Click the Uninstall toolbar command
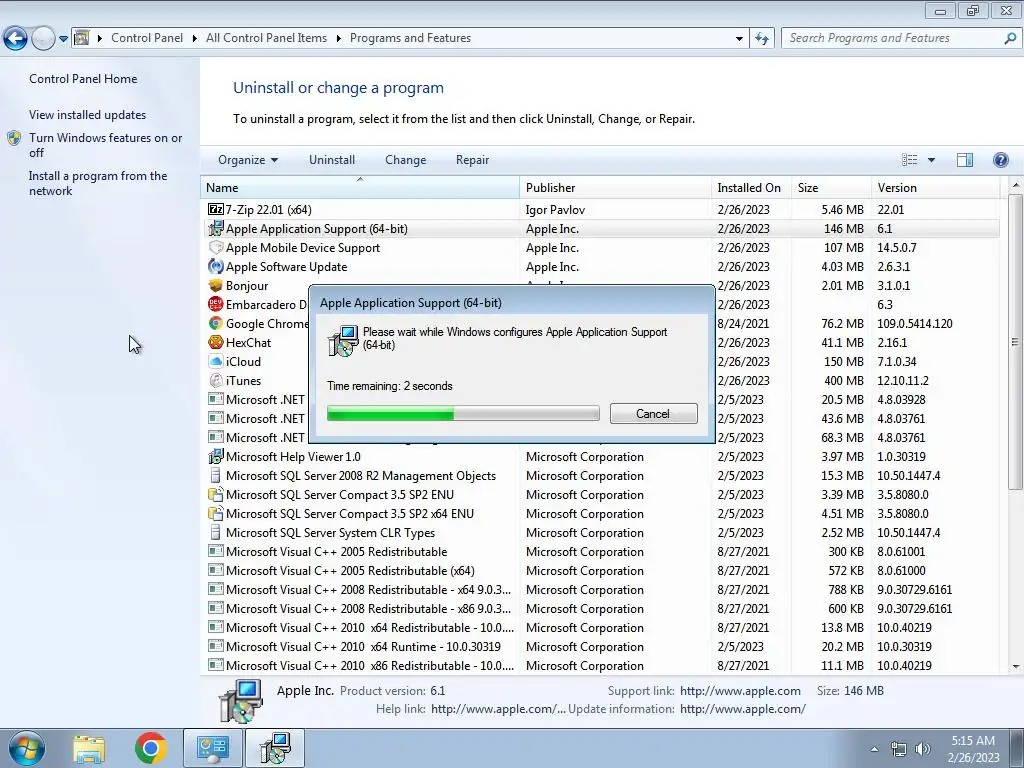The image size is (1024, 768). pyautogui.click(x=332, y=160)
